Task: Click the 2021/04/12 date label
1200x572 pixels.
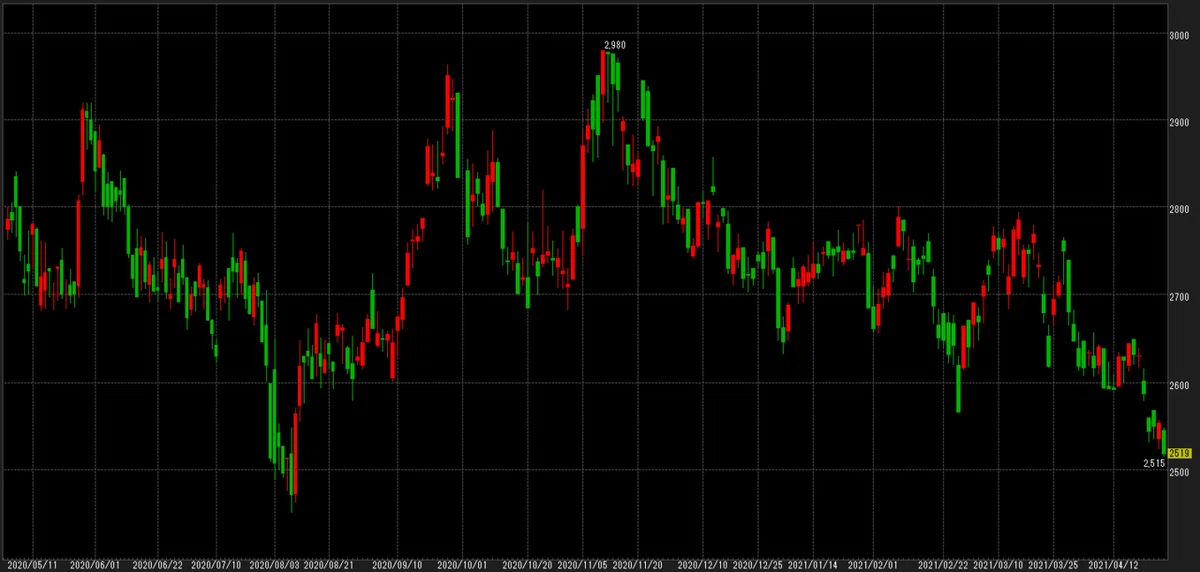Action: 1112,565
